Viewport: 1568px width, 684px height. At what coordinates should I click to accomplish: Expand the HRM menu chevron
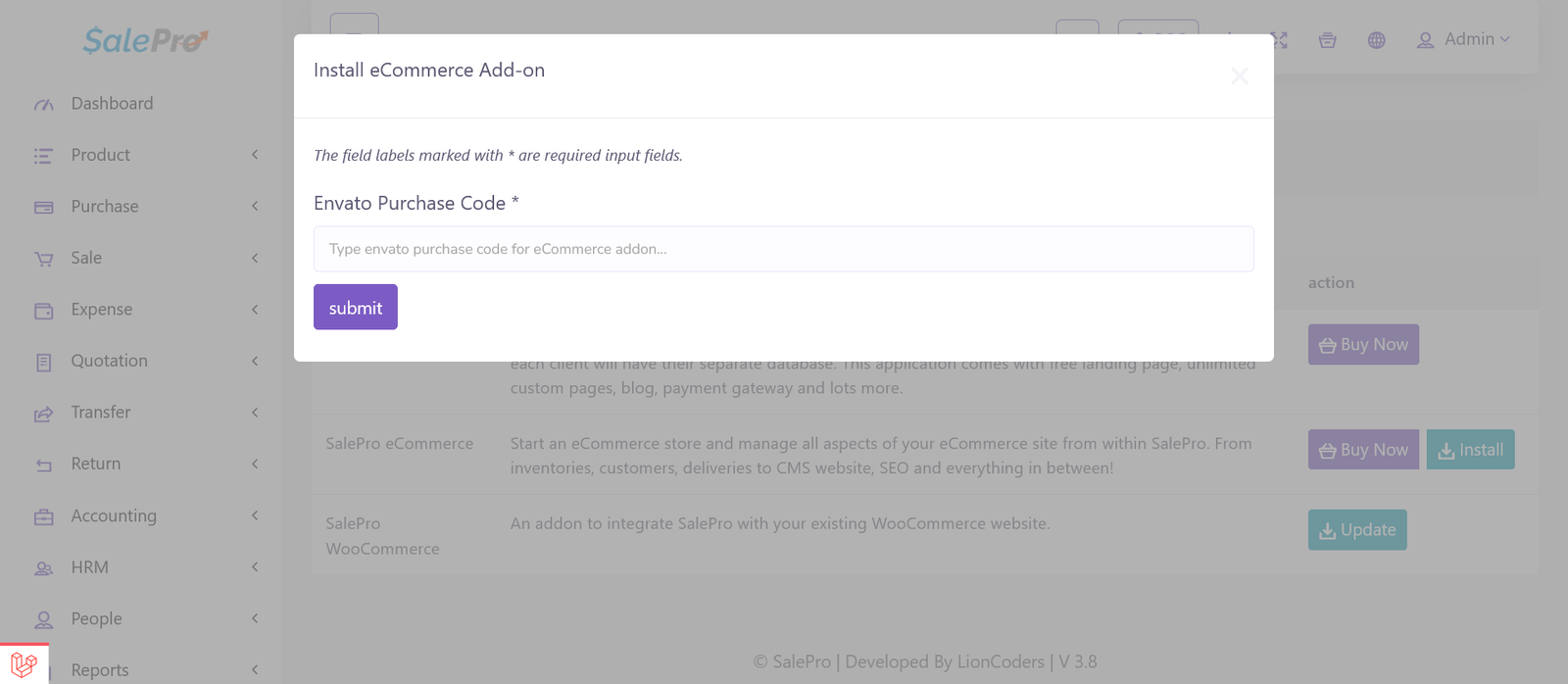coord(255,567)
